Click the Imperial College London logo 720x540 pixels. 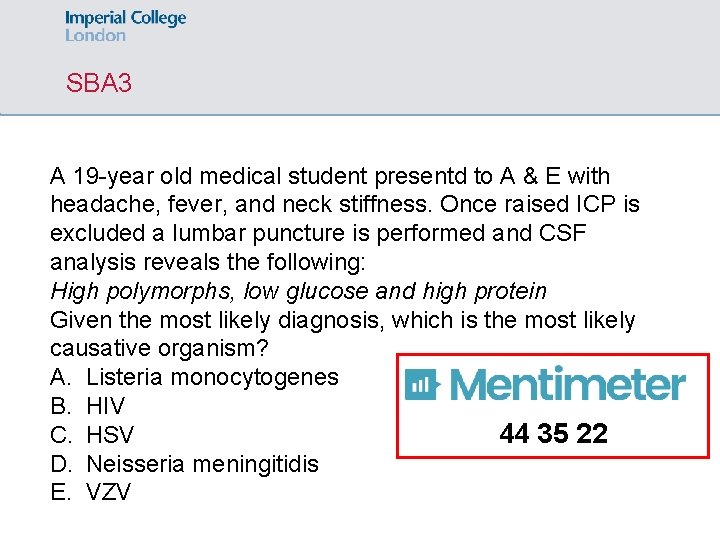[x=125, y=26]
